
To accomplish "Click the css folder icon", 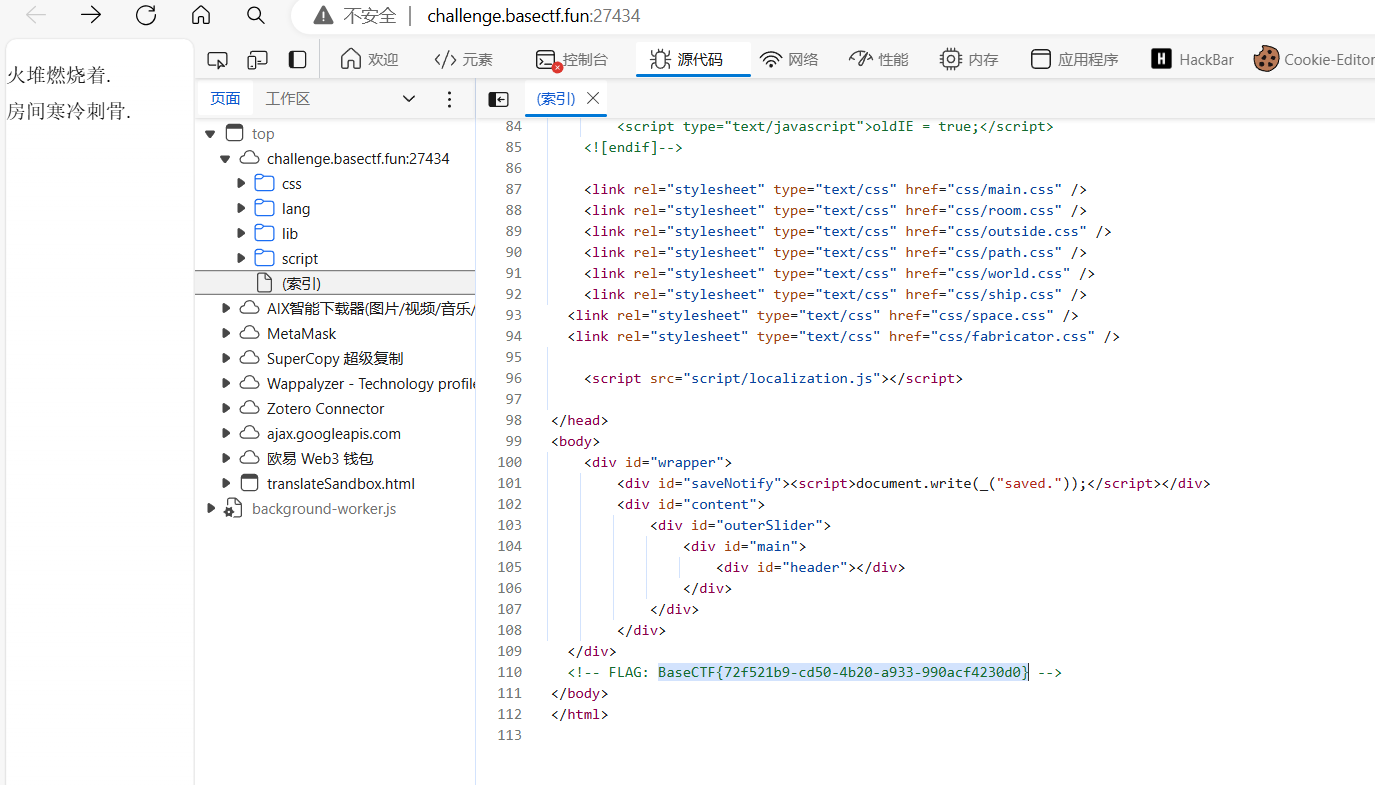I will pos(264,183).
